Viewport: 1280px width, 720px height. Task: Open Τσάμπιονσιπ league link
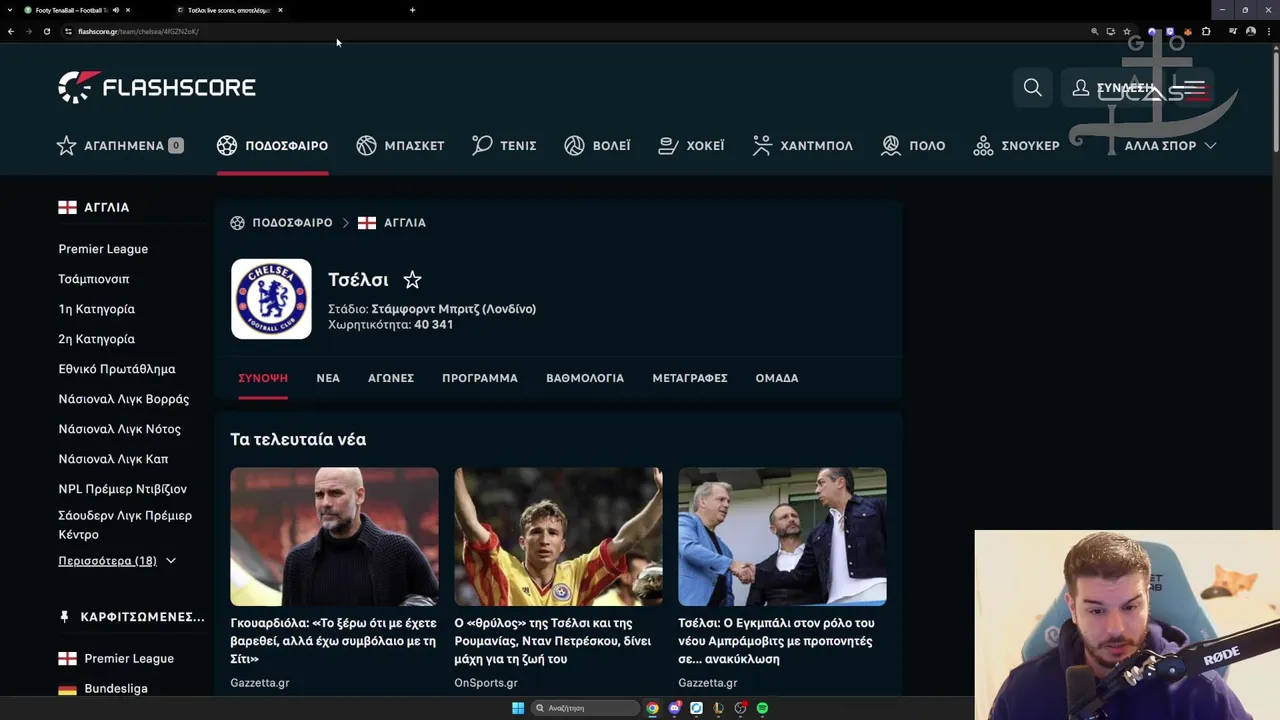94,279
